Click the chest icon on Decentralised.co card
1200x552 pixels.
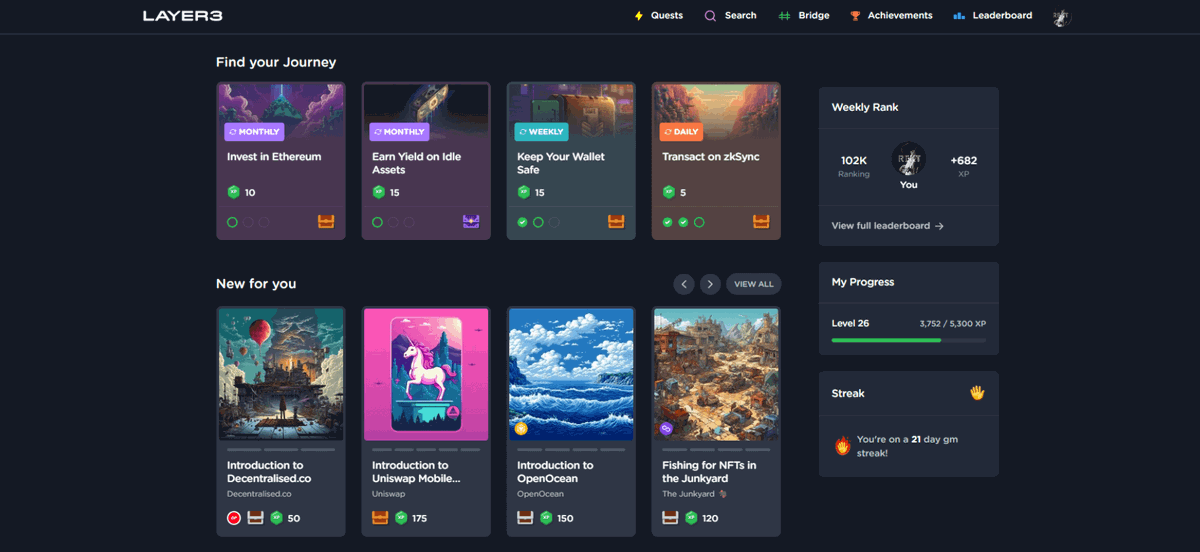pyautogui.click(x=255, y=518)
